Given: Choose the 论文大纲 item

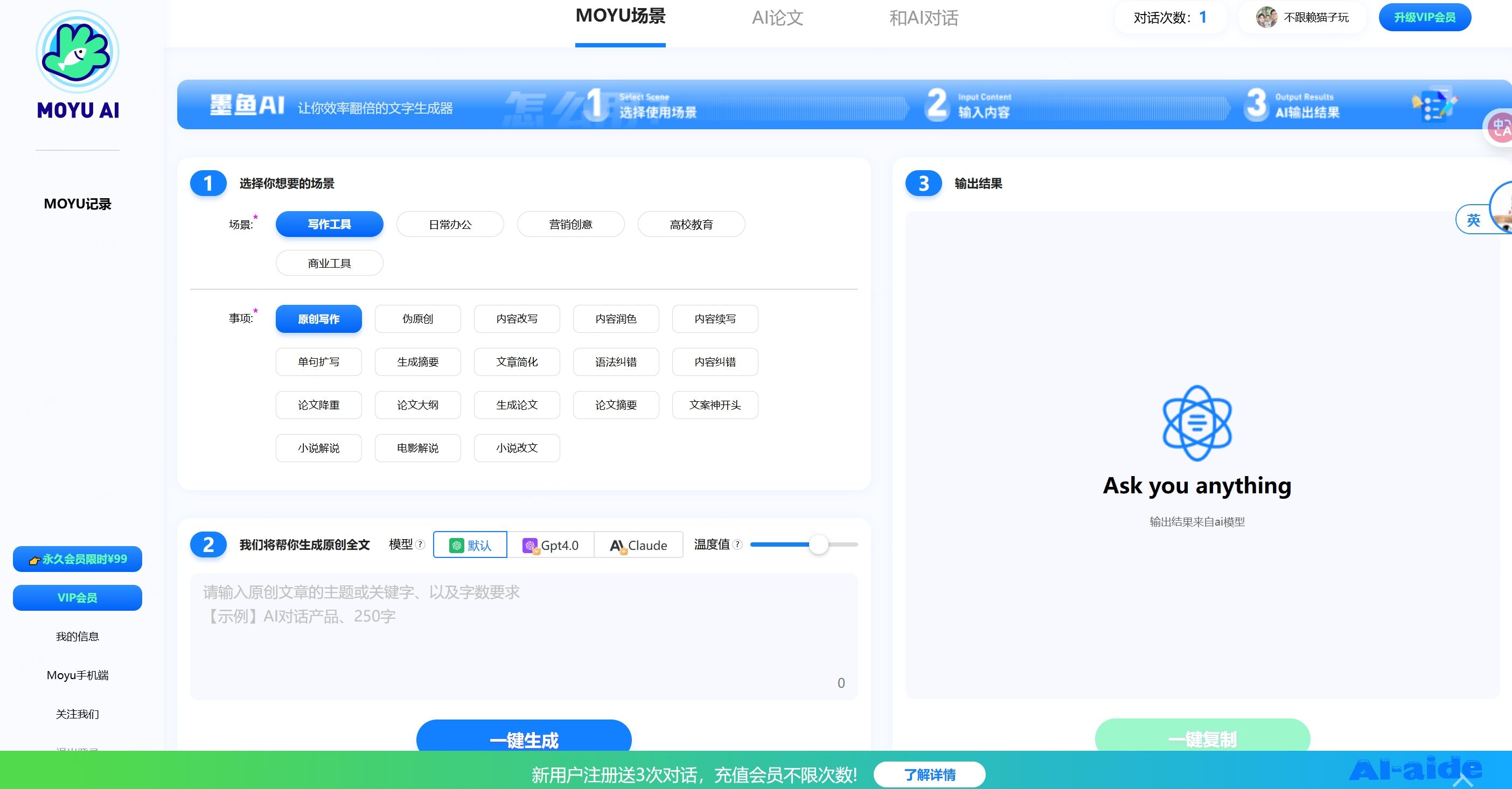Looking at the screenshot, I should pyautogui.click(x=418, y=404).
